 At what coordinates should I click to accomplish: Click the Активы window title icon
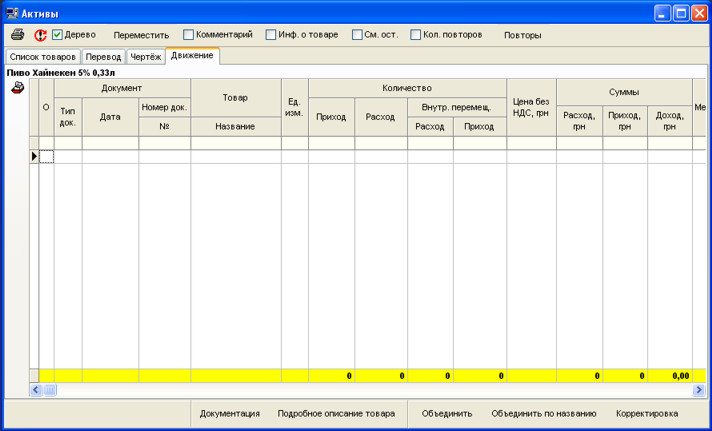[x=11, y=11]
